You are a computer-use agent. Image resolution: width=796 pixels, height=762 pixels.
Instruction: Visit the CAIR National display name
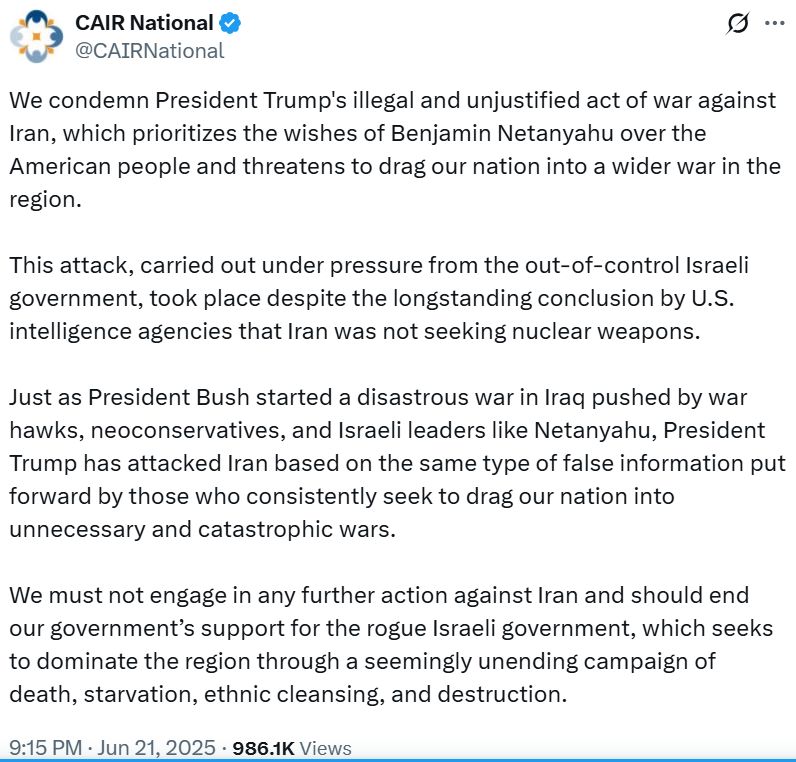[144, 23]
